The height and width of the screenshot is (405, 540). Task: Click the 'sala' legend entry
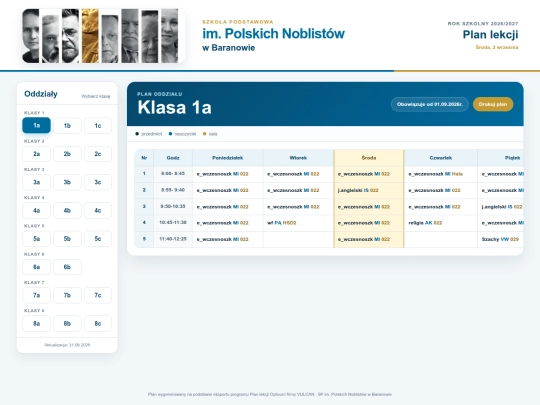pos(210,134)
